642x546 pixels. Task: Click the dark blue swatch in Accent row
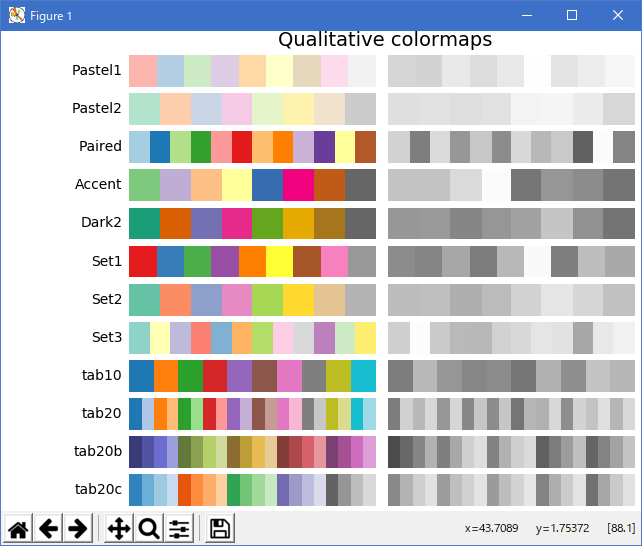pos(267,185)
